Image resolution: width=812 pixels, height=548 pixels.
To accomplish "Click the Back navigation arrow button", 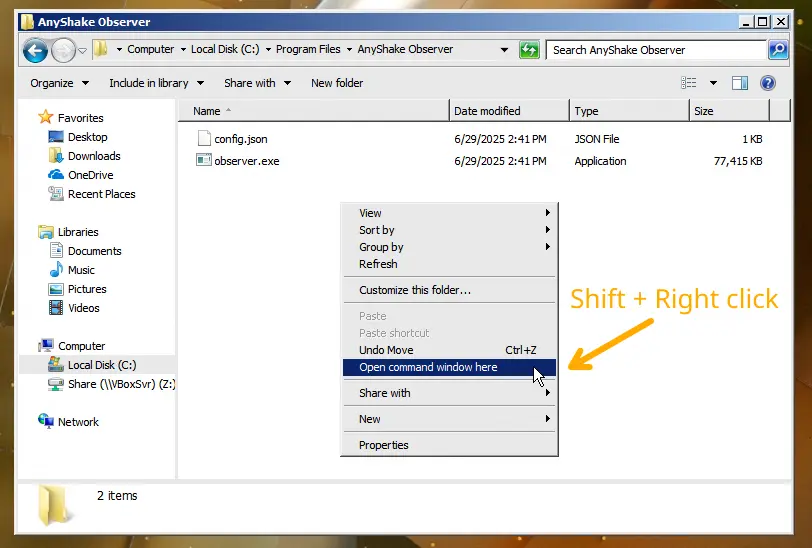I will pyautogui.click(x=35, y=50).
